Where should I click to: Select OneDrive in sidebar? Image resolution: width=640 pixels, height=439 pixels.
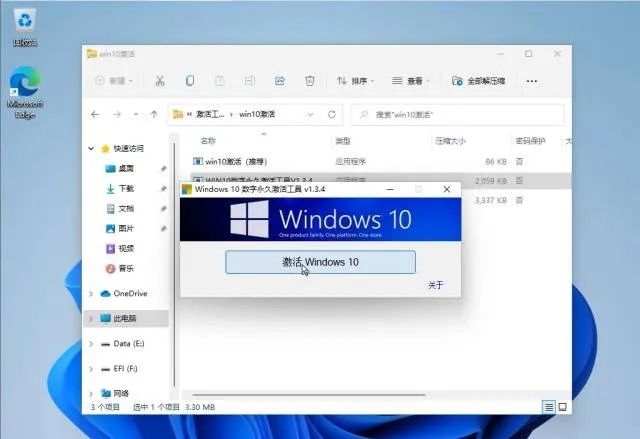pyautogui.click(x=130, y=293)
